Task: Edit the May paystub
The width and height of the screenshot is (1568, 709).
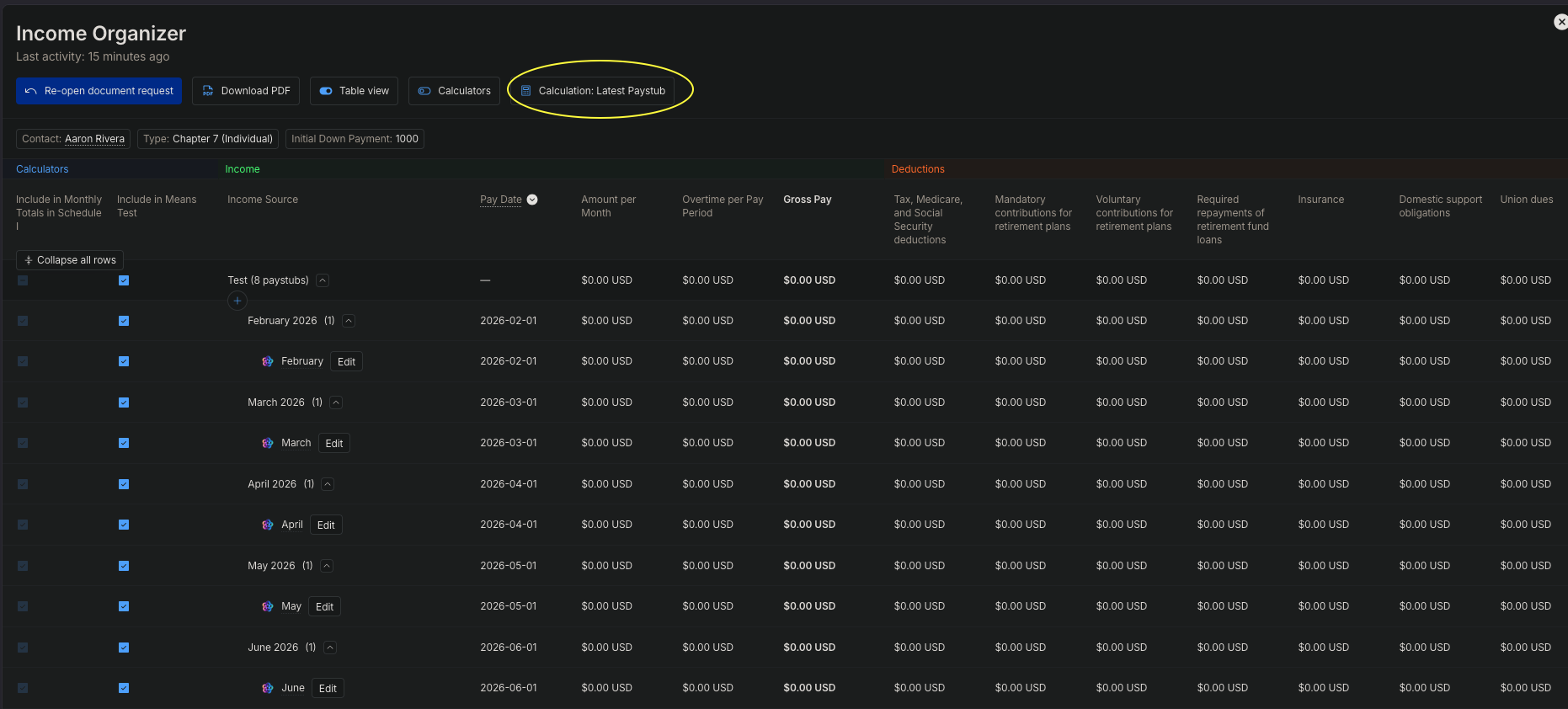Action: click(x=324, y=606)
